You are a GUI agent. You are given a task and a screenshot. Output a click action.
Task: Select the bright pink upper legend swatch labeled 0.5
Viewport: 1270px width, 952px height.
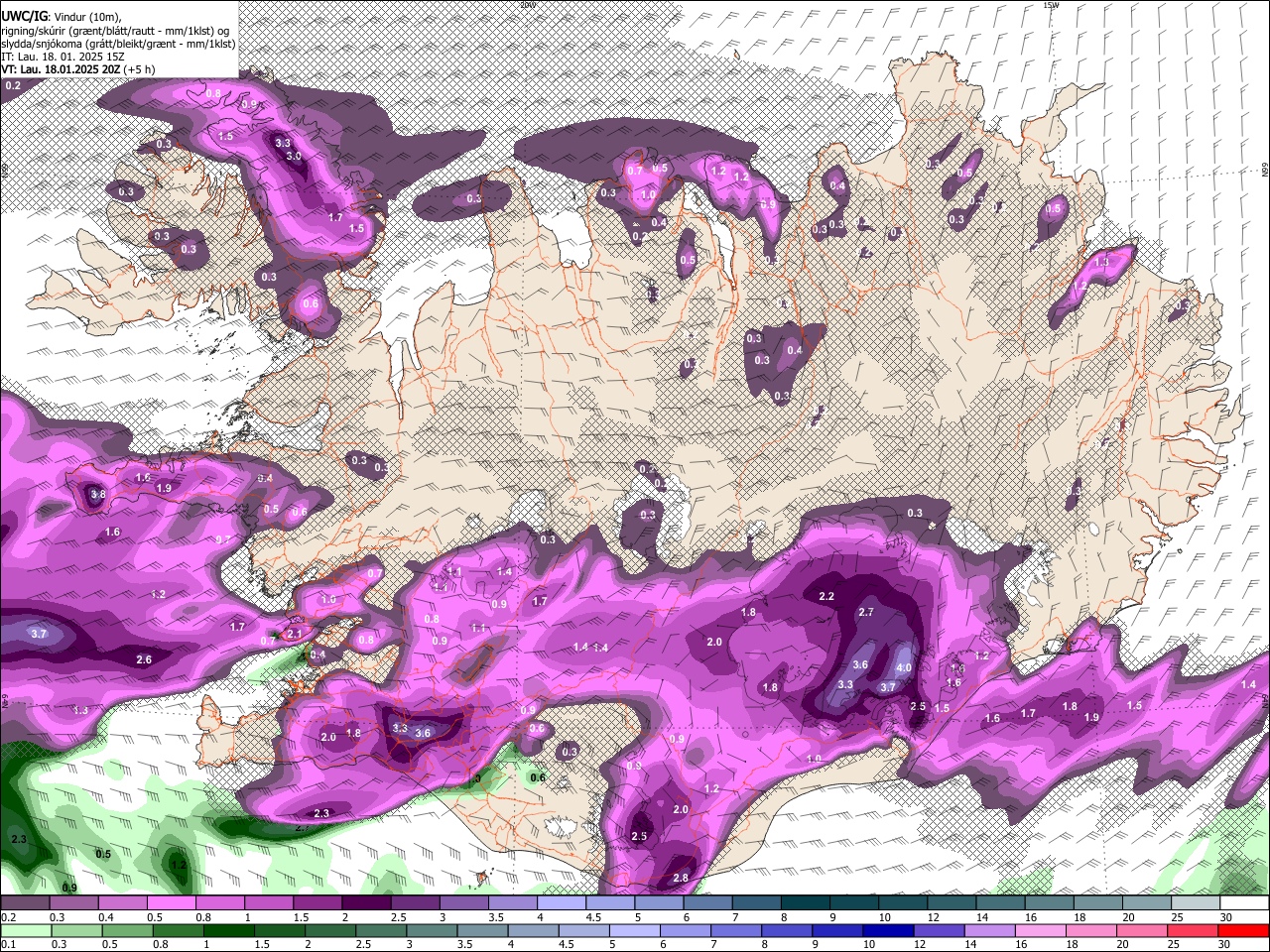pyautogui.click(x=171, y=903)
